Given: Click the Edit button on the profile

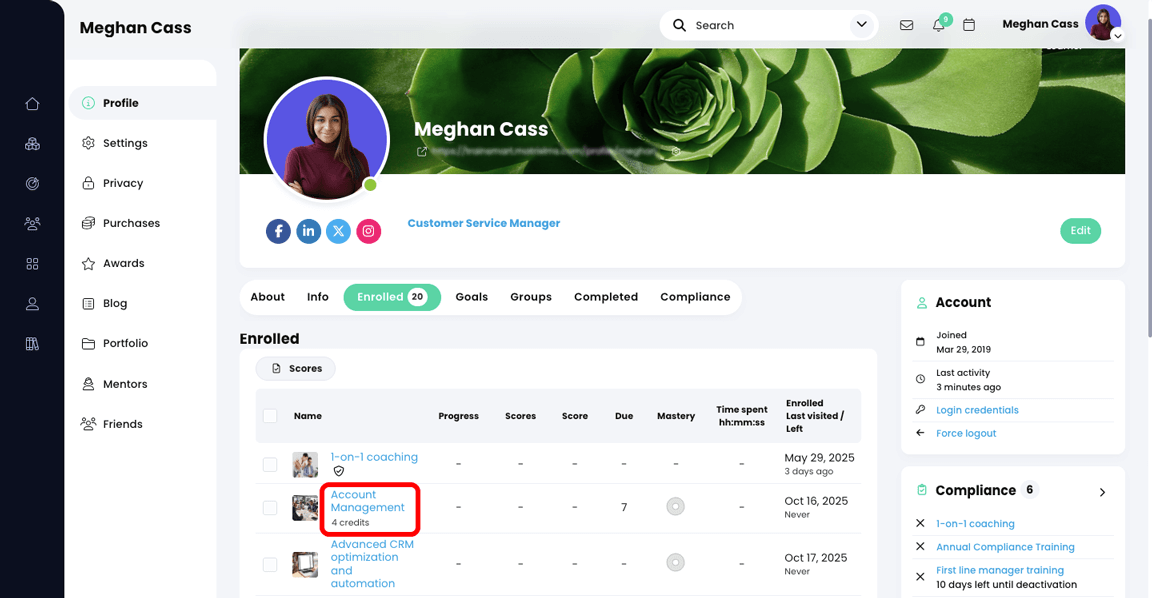Looking at the screenshot, I should pyautogui.click(x=1080, y=230).
